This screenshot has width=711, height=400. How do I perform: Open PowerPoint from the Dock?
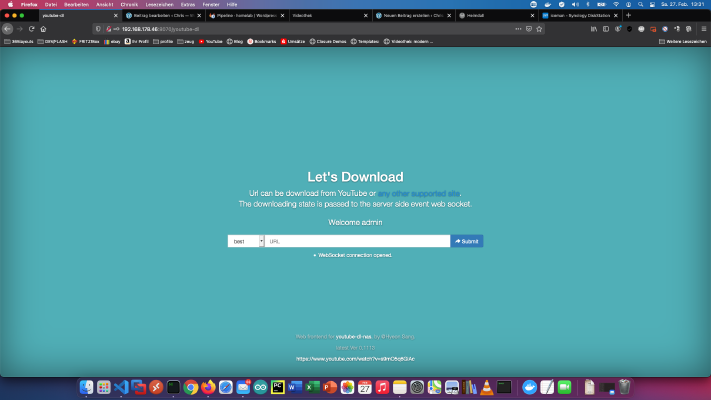tap(330, 387)
